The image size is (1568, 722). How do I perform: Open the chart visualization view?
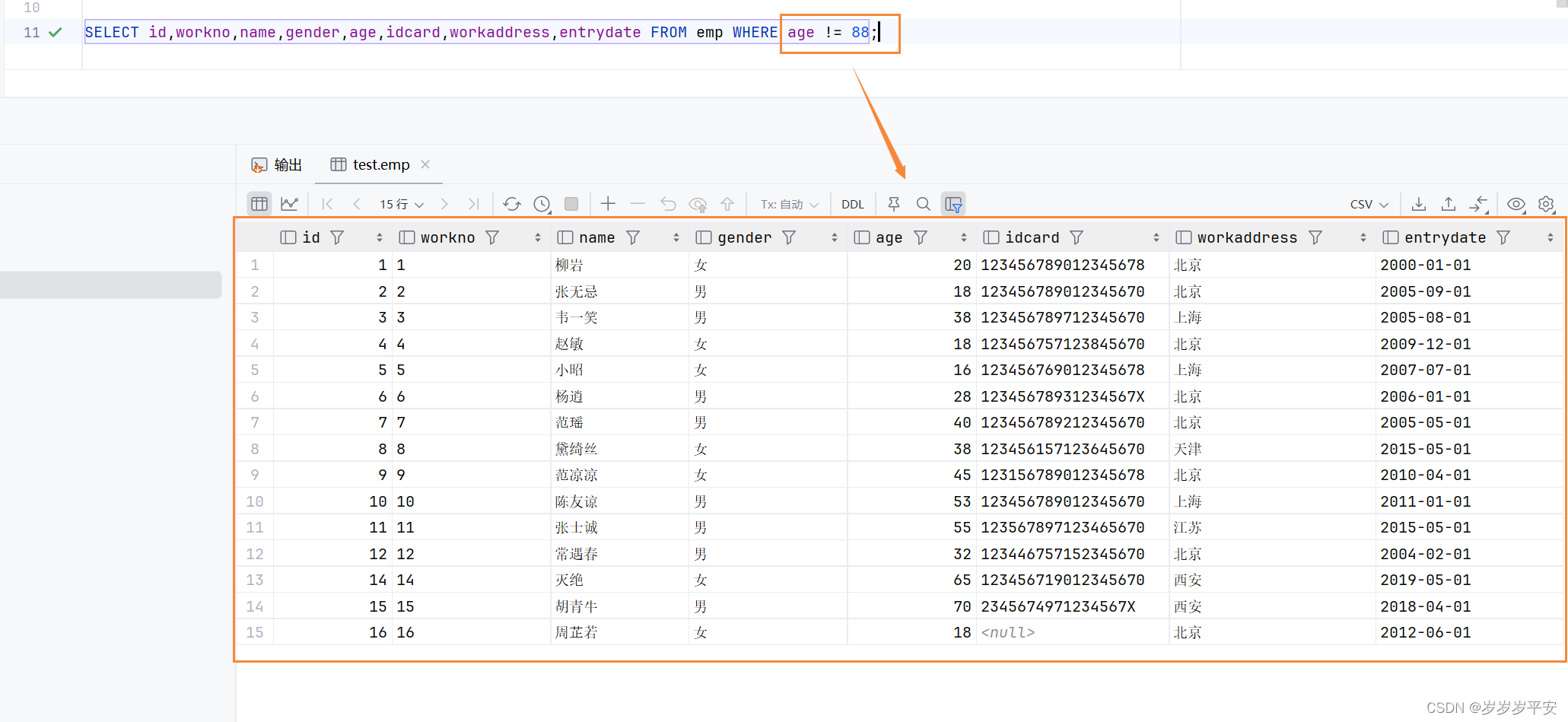290,204
